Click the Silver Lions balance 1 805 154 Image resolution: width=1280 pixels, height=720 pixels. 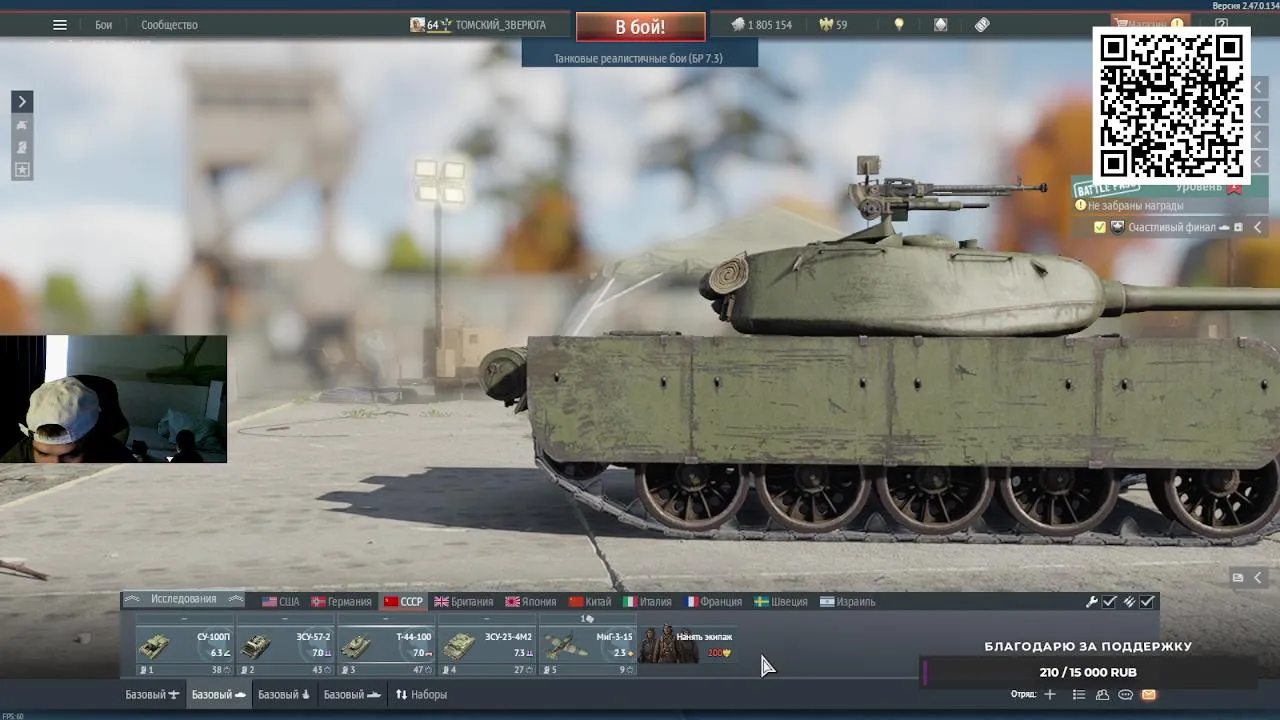[761, 25]
